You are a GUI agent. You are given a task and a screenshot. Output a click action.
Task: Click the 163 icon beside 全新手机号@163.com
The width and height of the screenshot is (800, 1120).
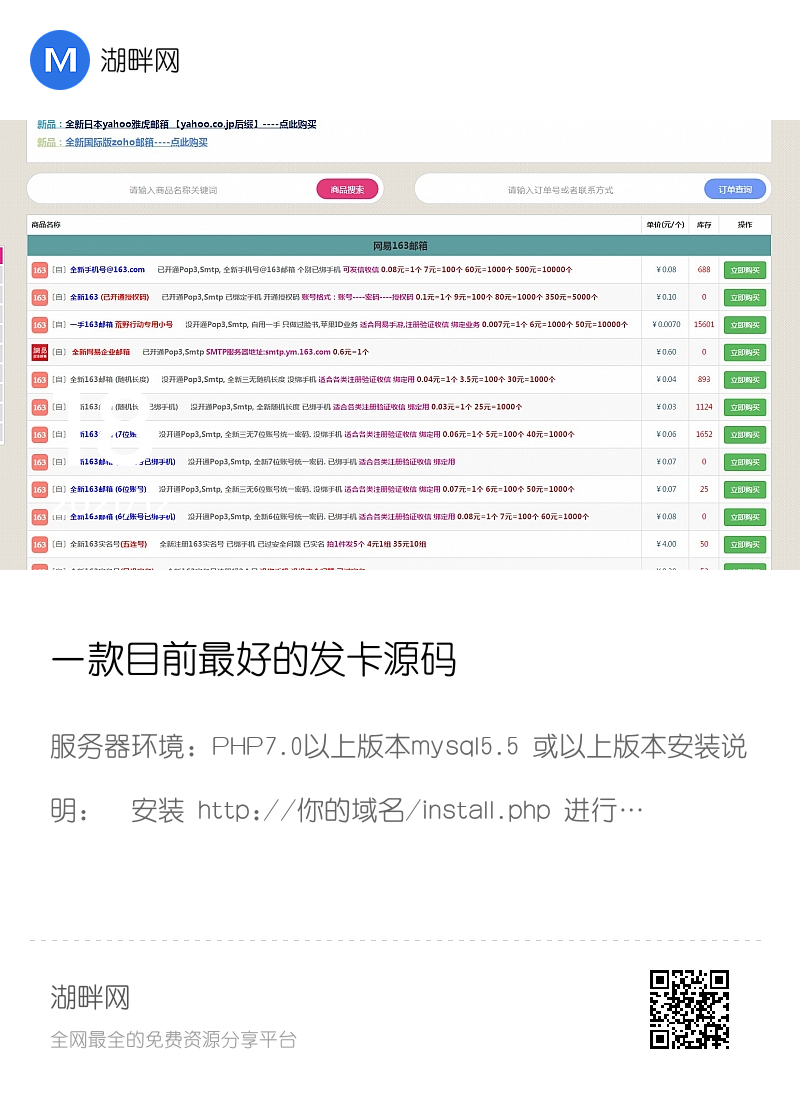(39, 270)
